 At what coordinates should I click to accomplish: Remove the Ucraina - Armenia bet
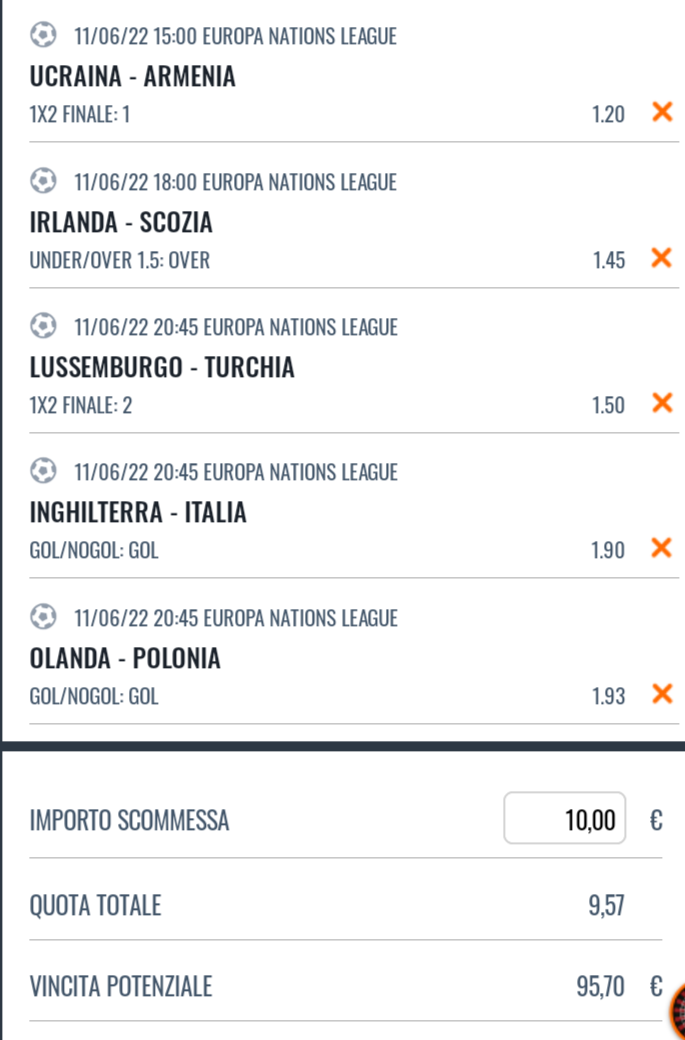point(661,112)
